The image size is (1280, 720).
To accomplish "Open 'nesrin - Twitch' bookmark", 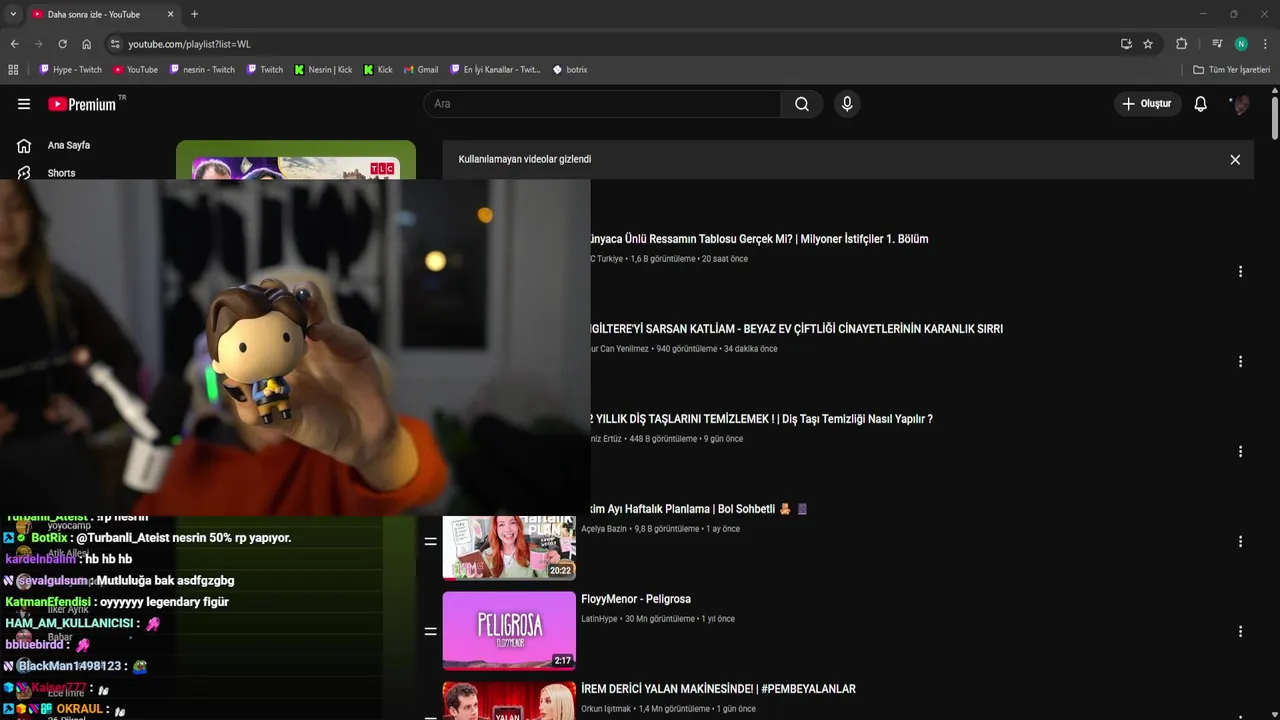I will coord(201,70).
